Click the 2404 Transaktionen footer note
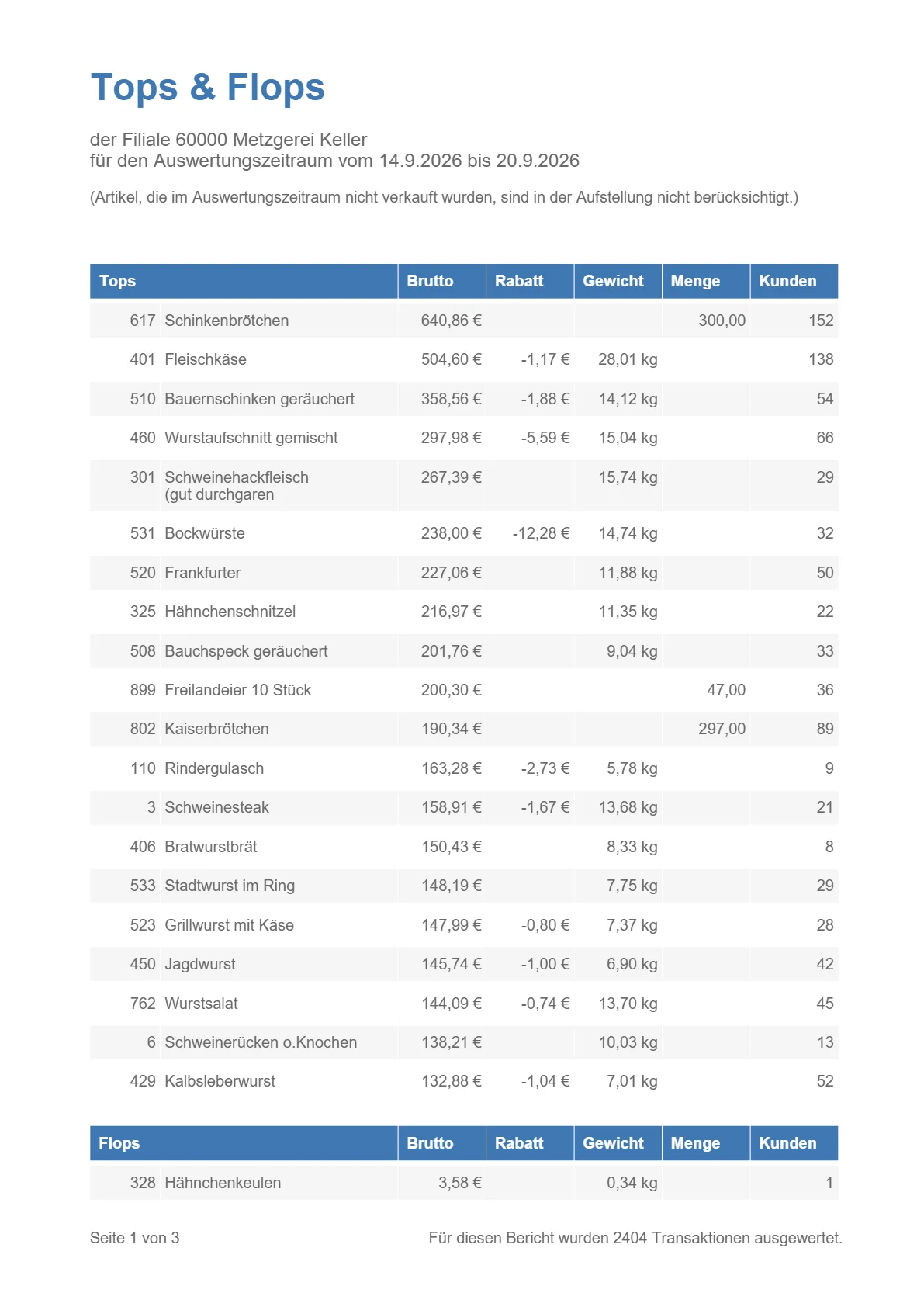This screenshot has height=1307, width=924. 635,1238
